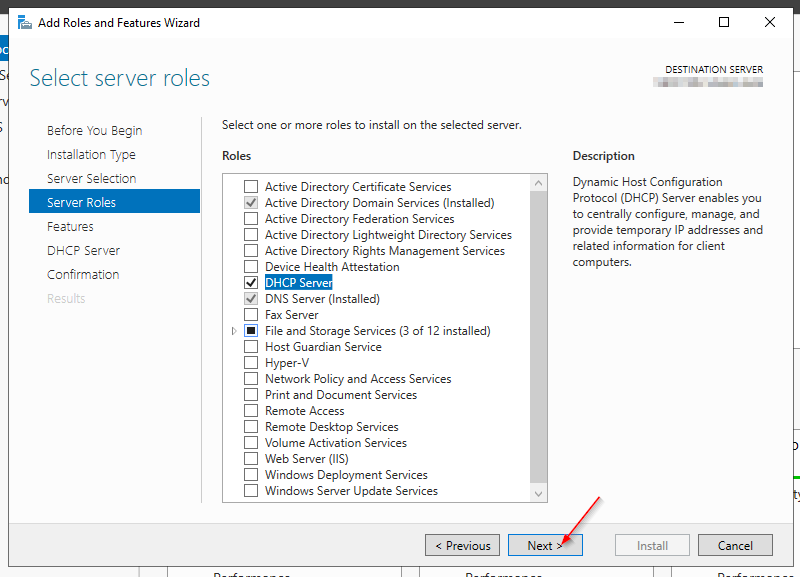
Task: Open Installation Type step
Action: click(x=91, y=155)
